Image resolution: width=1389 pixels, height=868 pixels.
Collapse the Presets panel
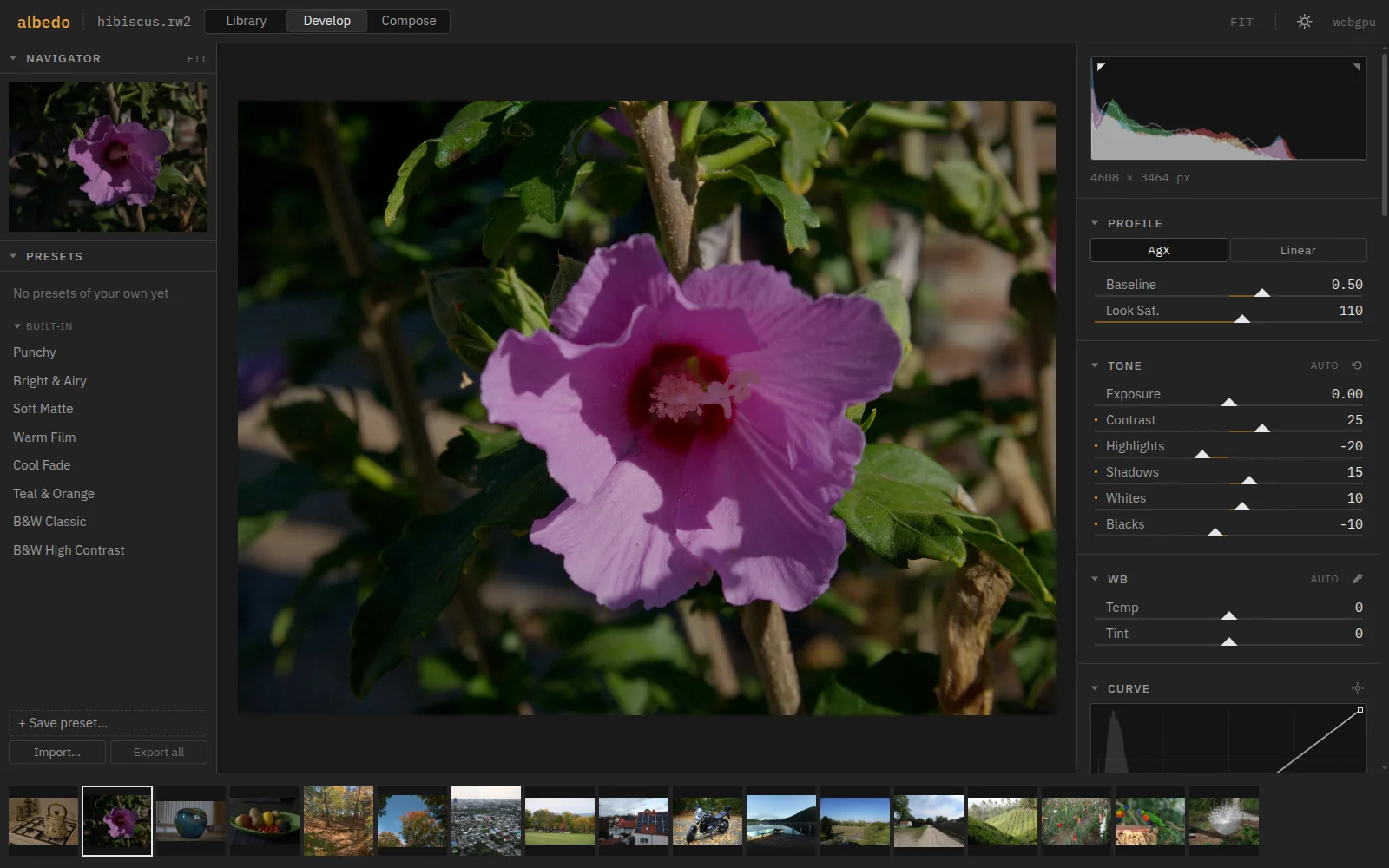click(13, 256)
